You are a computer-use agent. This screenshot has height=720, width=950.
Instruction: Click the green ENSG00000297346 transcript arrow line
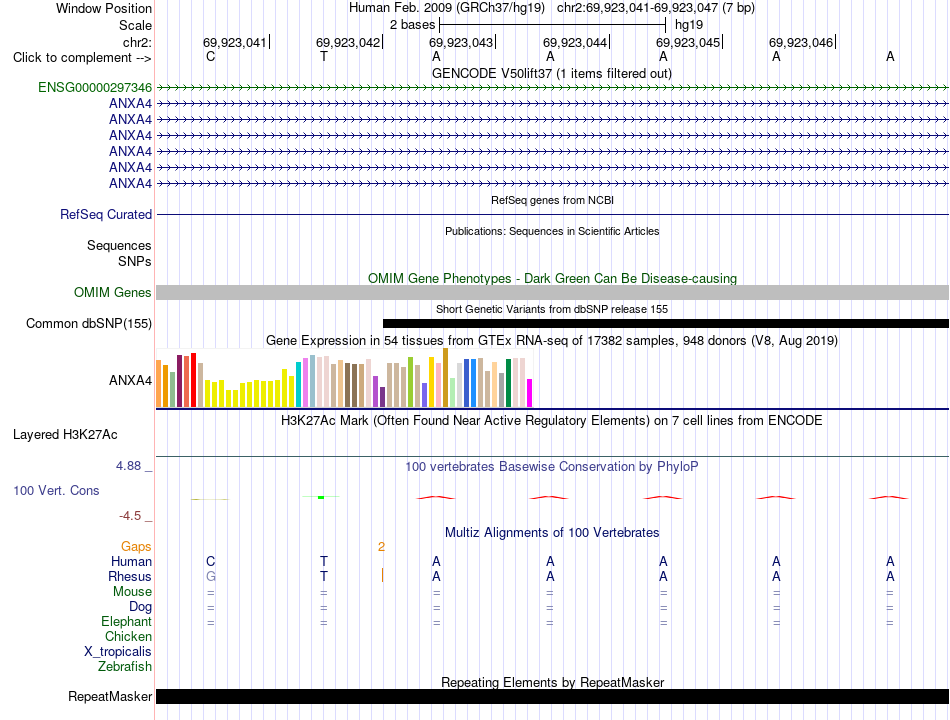[553, 88]
